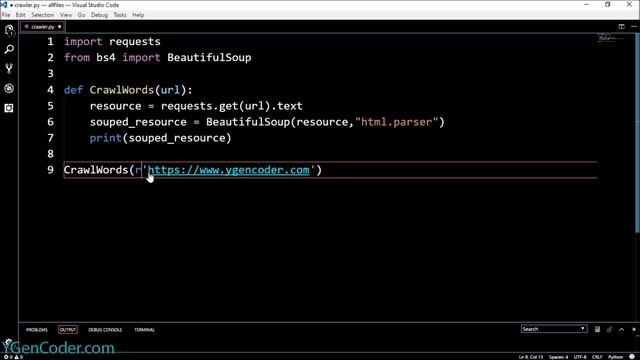Image resolution: width=640 pixels, height=360 pixels.
Task: Click the Visual Studio Code logo in title bar
Action: point(4,4)
